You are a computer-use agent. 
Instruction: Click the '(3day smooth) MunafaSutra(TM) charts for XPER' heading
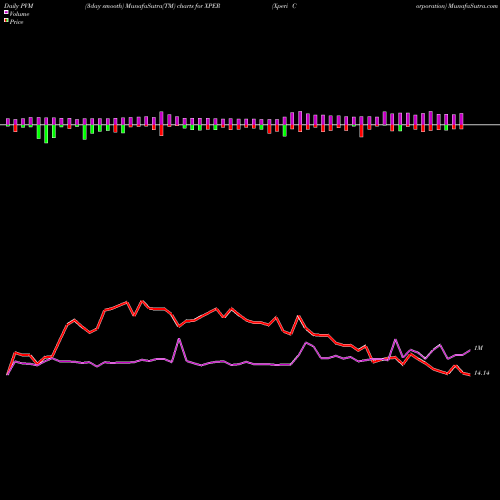tap(152, 6)
